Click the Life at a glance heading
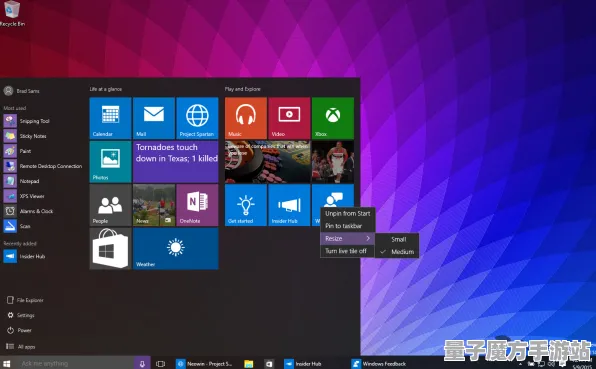 point(106,89)
